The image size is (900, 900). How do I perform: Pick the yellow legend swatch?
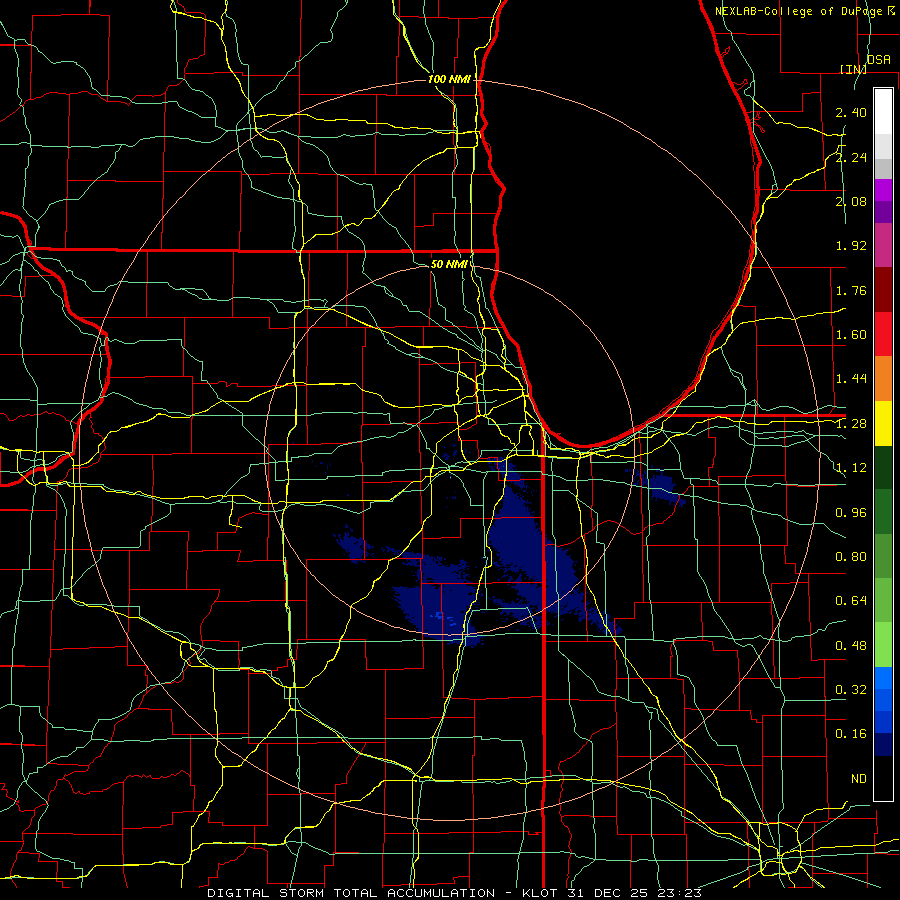click(883, 423)
